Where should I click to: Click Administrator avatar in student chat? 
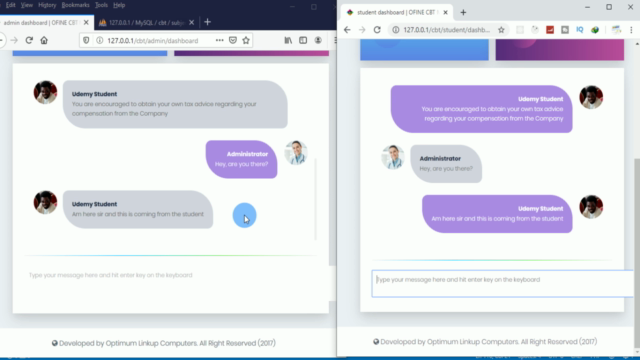(393, 157)
